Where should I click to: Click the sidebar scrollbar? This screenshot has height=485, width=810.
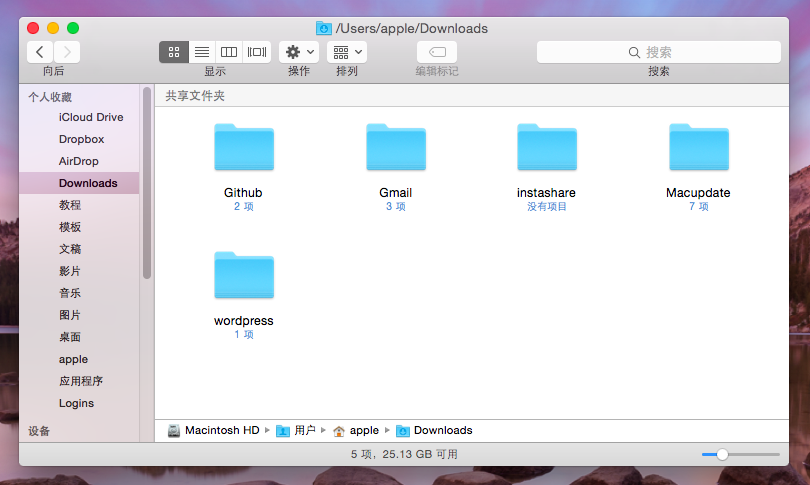pyautogui.click(x=147, y=183)
